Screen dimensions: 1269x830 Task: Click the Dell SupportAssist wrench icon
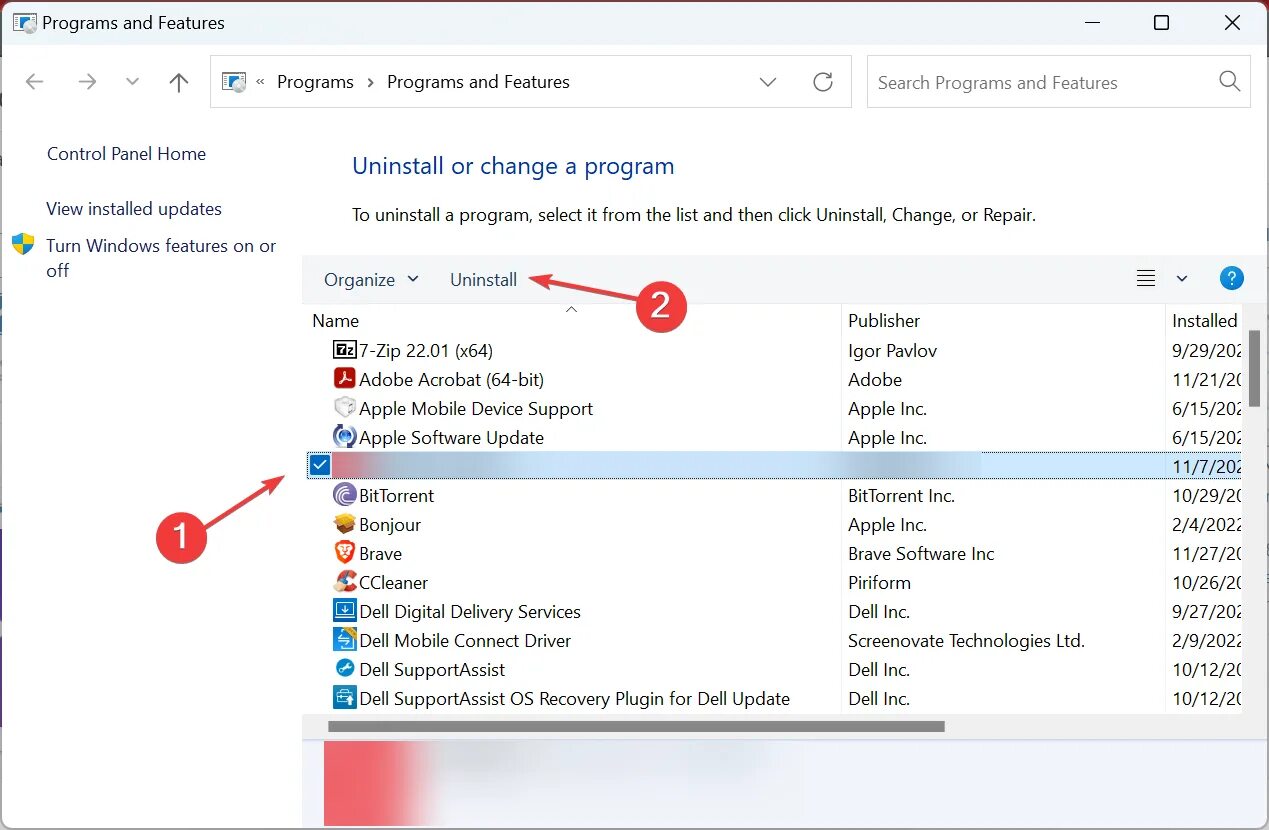coord(344,669)
